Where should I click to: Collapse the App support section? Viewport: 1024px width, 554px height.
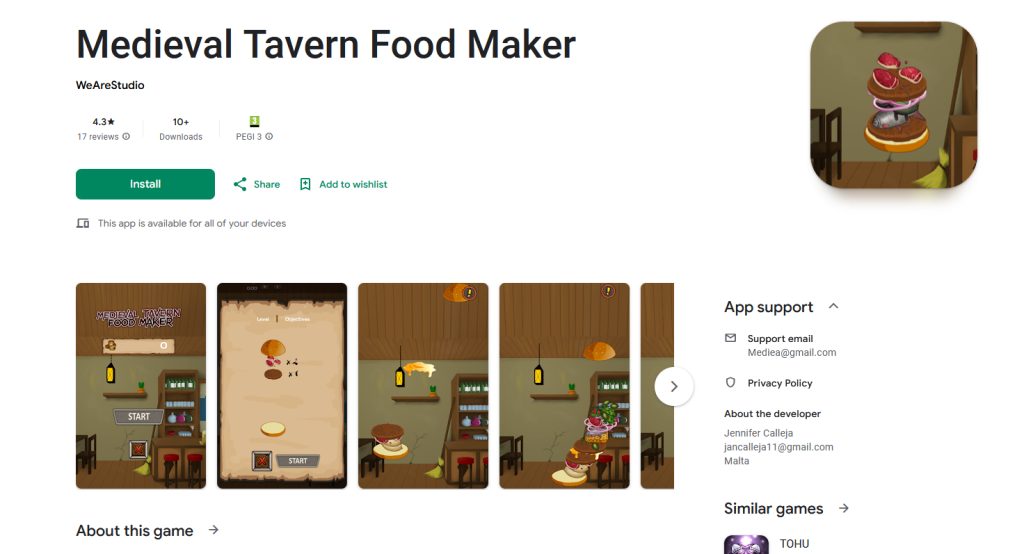pos(833,306)
